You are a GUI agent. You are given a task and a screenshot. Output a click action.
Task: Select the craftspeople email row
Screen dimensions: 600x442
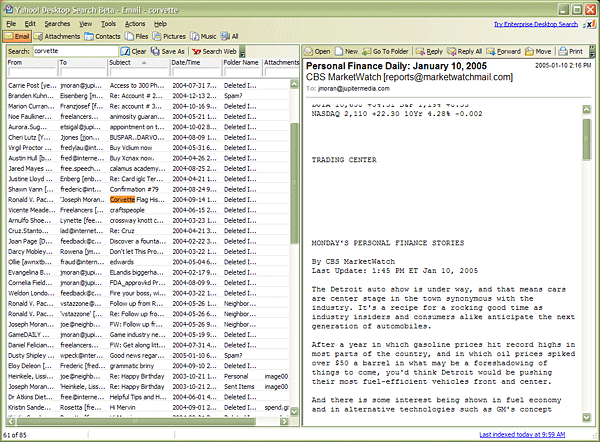coord(148,210)
